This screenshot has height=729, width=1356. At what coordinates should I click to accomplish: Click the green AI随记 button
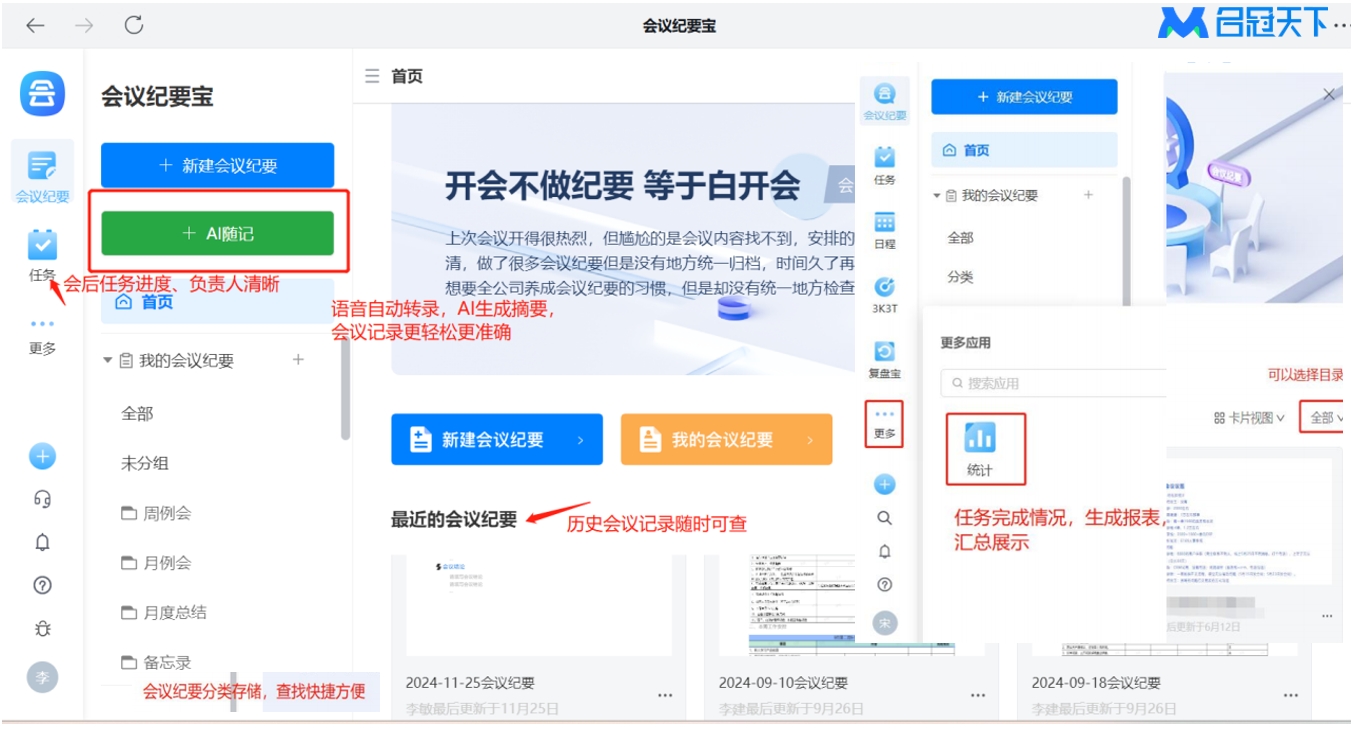(x=217, y=233)
